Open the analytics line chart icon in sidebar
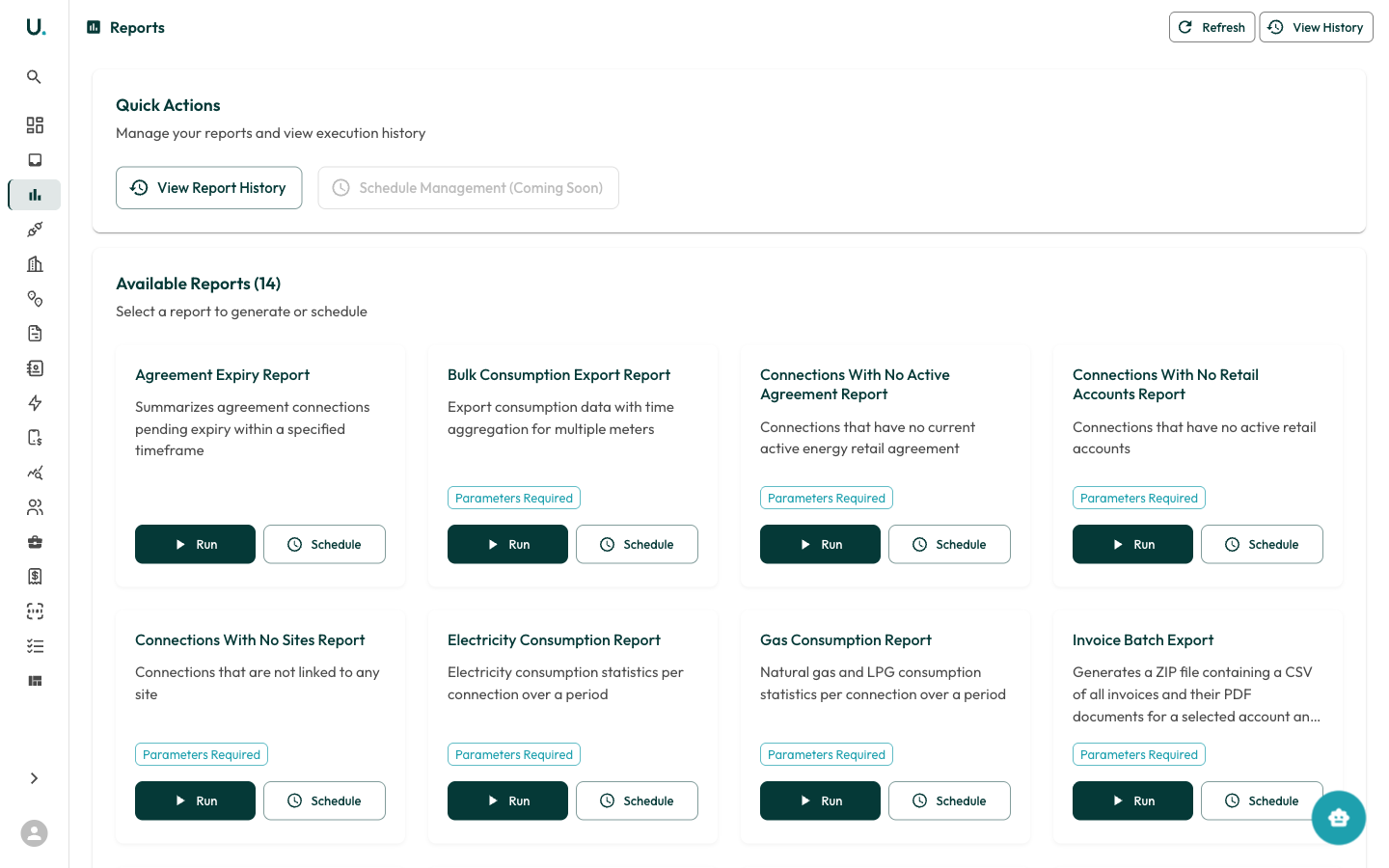The image size is (1389, 868). point(35,473)
